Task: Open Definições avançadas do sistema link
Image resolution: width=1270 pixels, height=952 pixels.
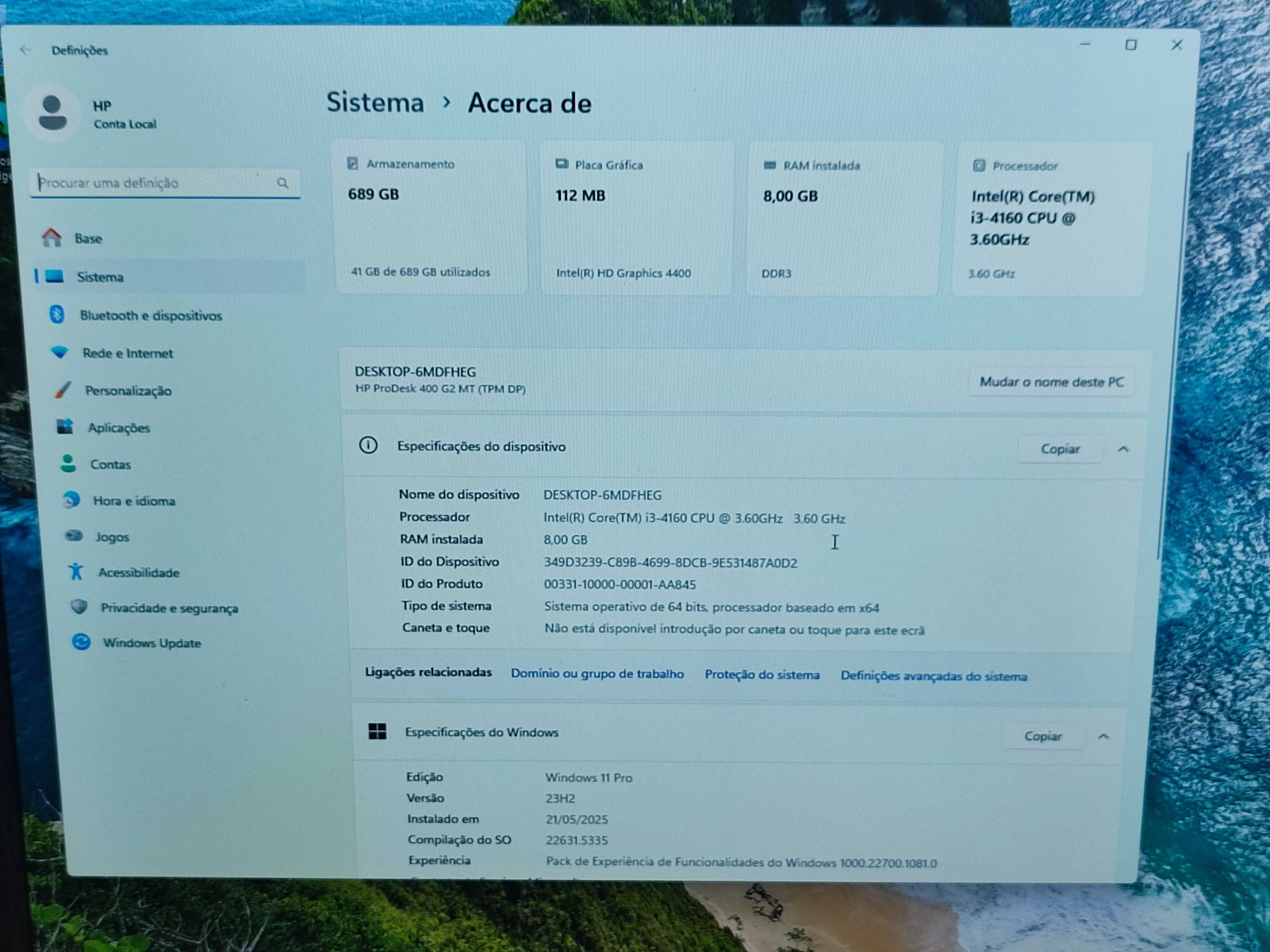Action: click(x=933, y=676)
